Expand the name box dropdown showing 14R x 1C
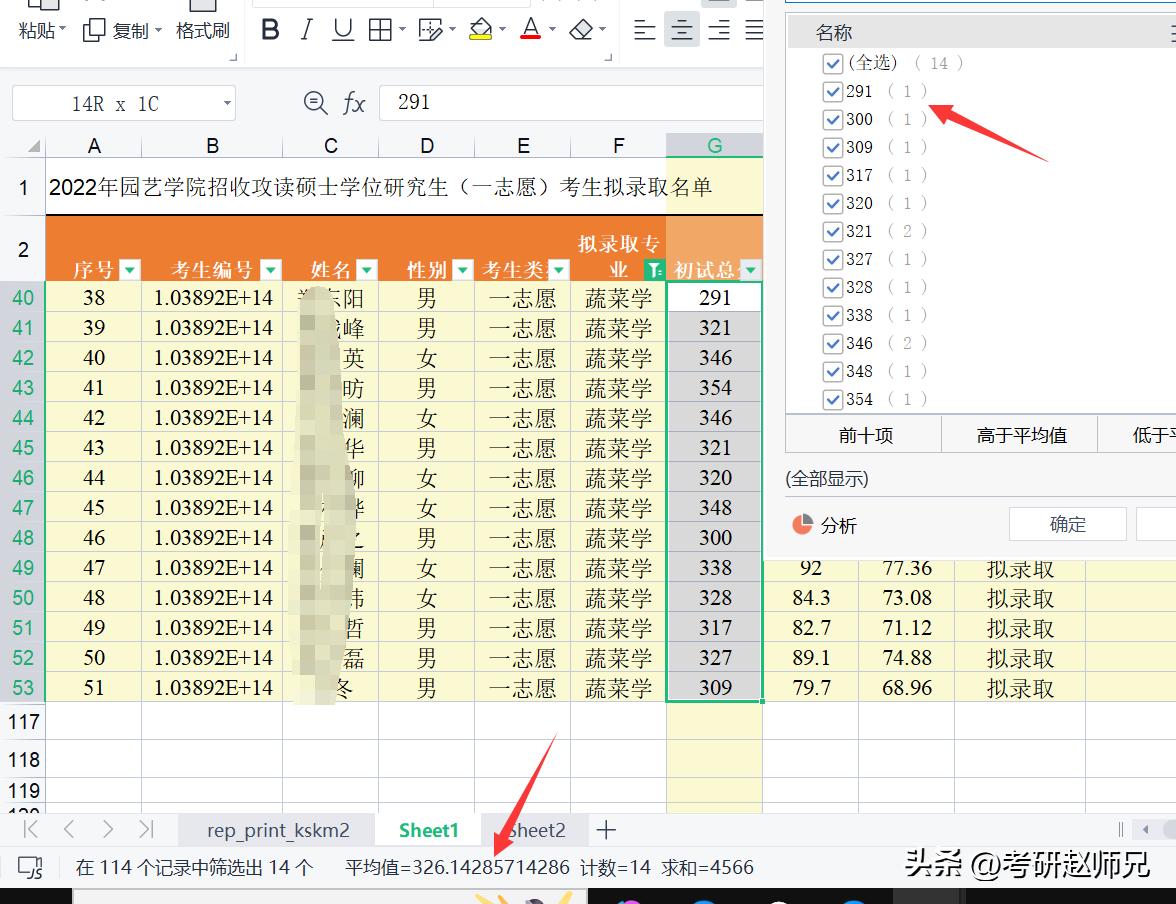This screenshot has width=1176, height=904. coord(227,103)
